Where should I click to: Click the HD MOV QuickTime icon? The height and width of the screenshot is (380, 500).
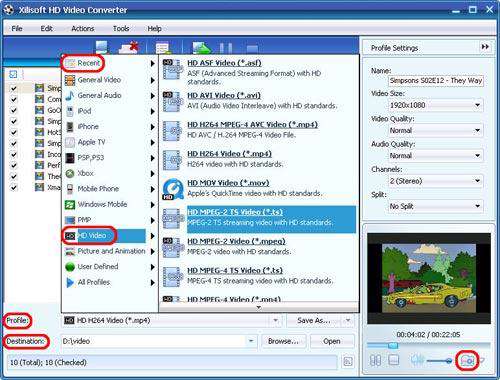tap(173, 189)
